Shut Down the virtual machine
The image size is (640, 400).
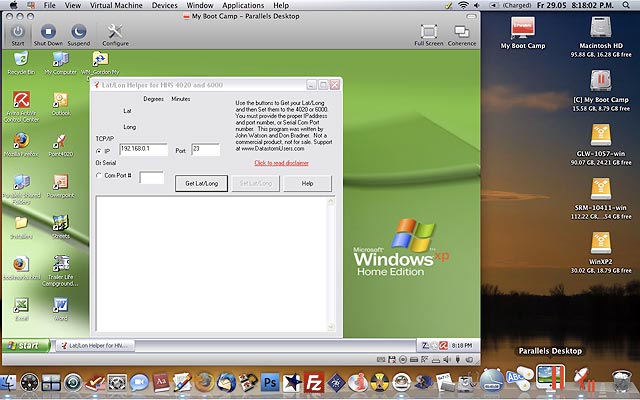pyautogui.click(x=48, y=32)
